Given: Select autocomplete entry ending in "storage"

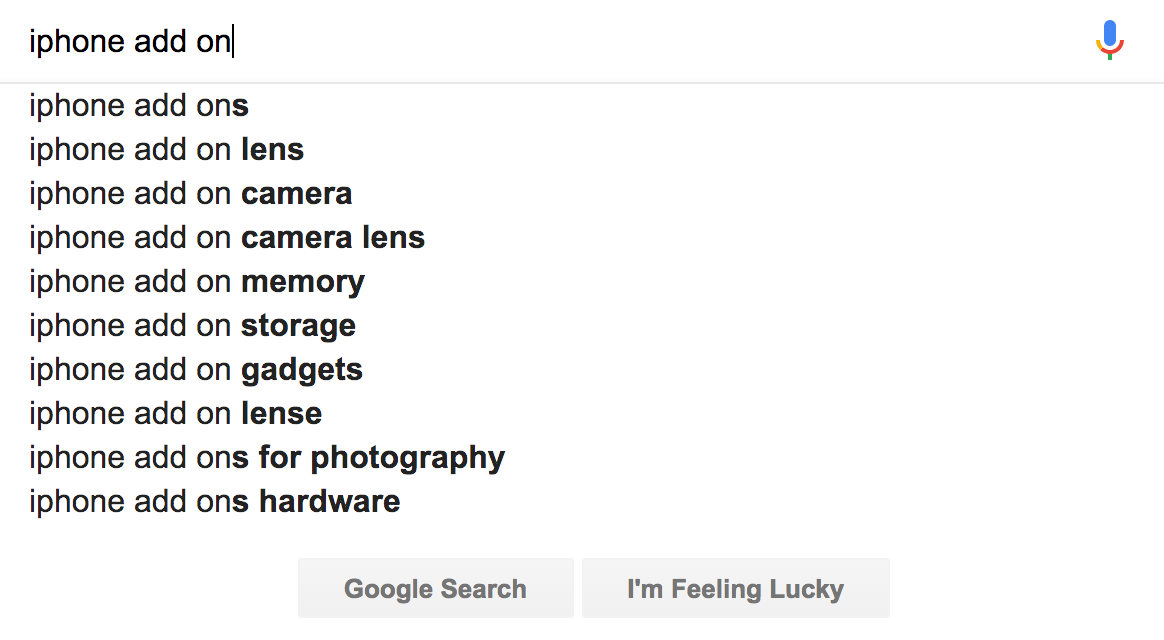Looking at the screenshot, I should tap(192, 325).
